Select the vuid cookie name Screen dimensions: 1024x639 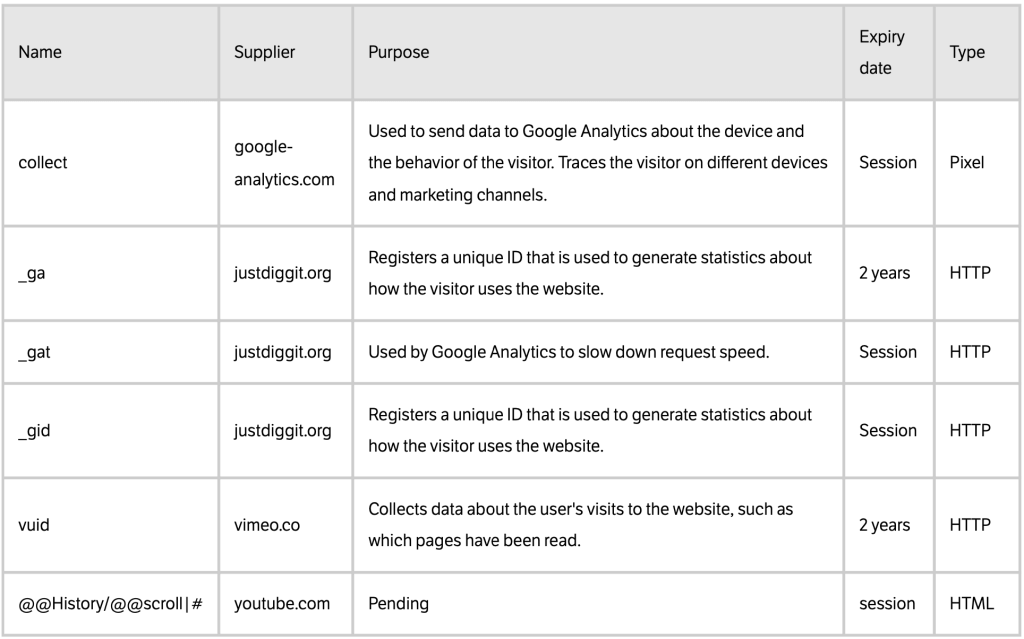click(33, 525)
